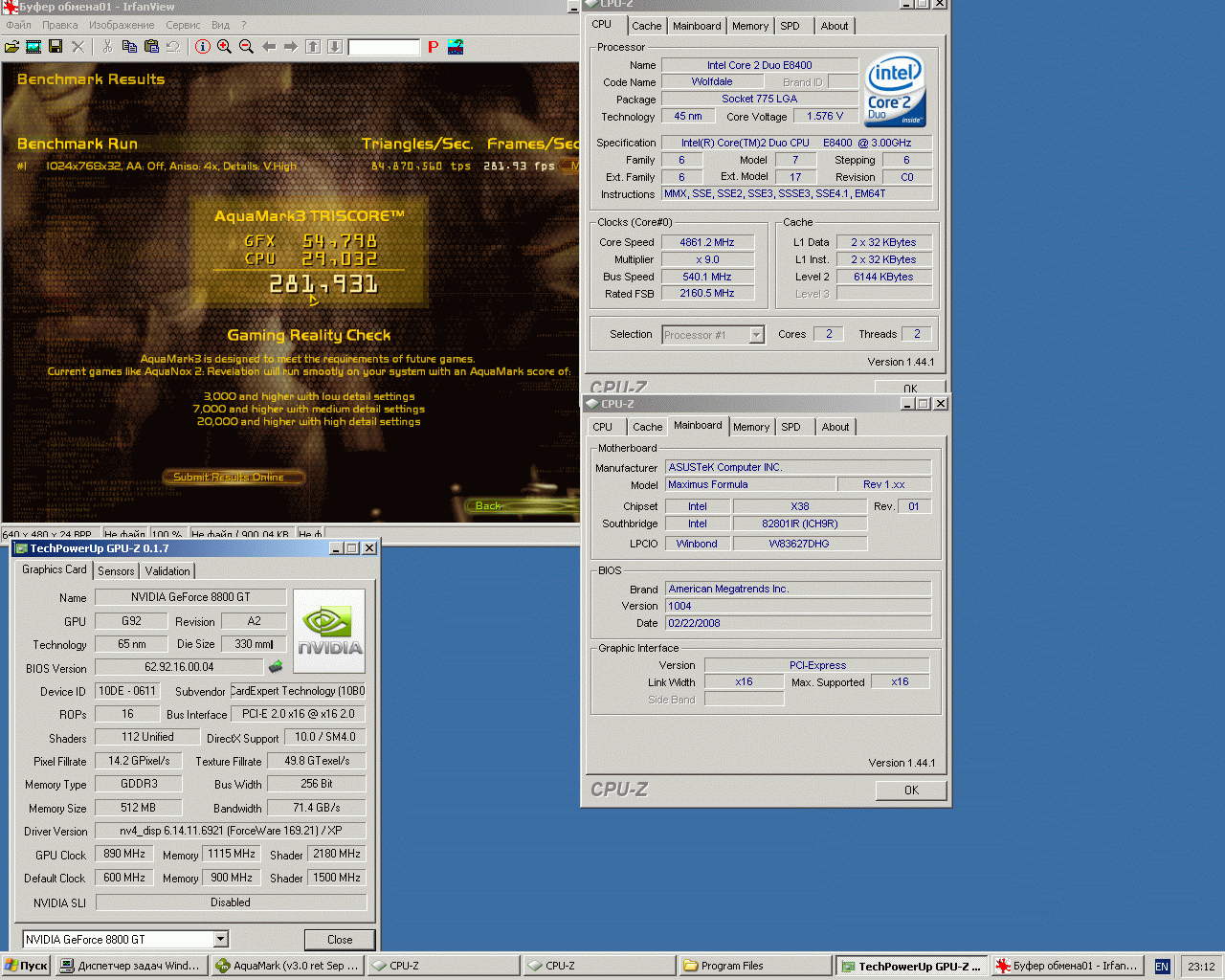Open the GeForce 8800 GT card dropdown
The width and height of the screenshot is (1225, 980).
point(220,939)
